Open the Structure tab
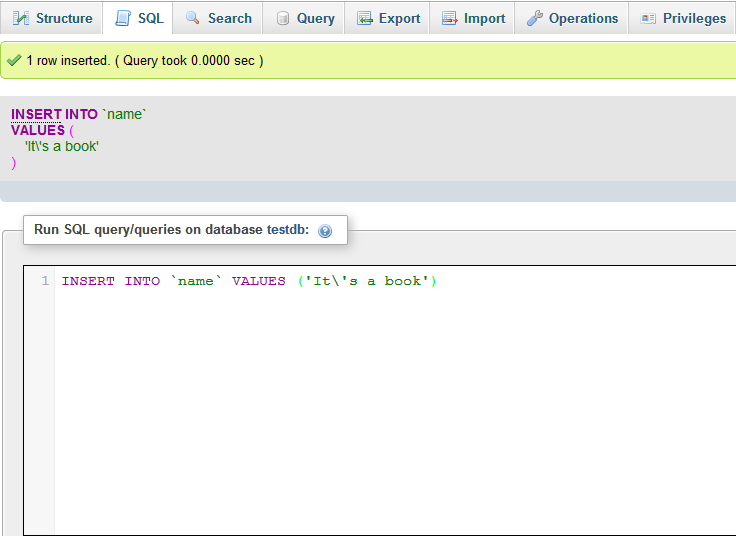 (51, 18)
